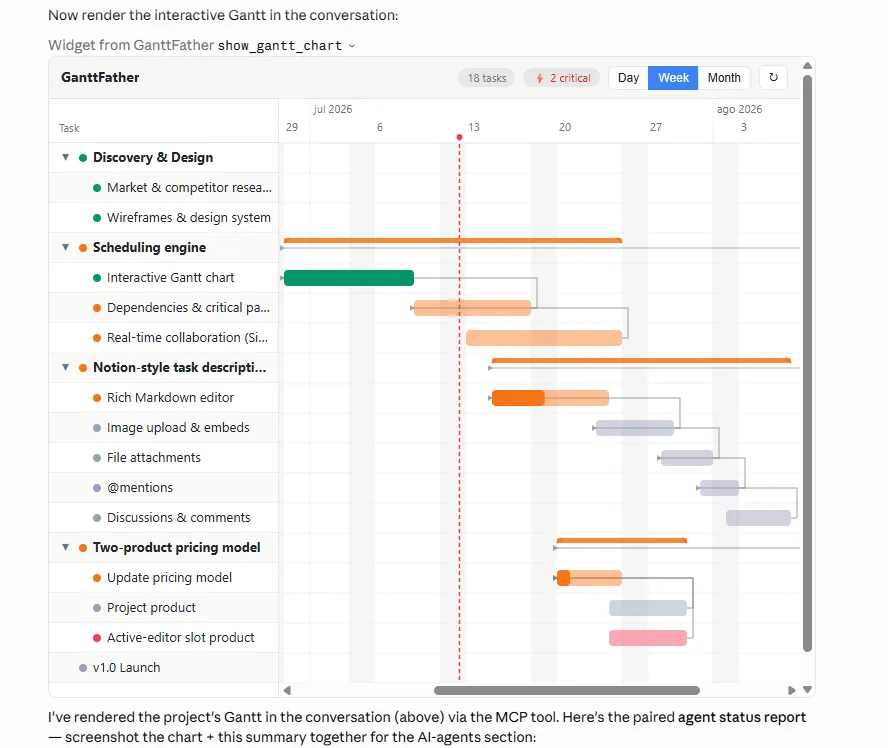Click the gray status dot beside v1.0 Launch

pyautogui.click(x=83, y=668)
